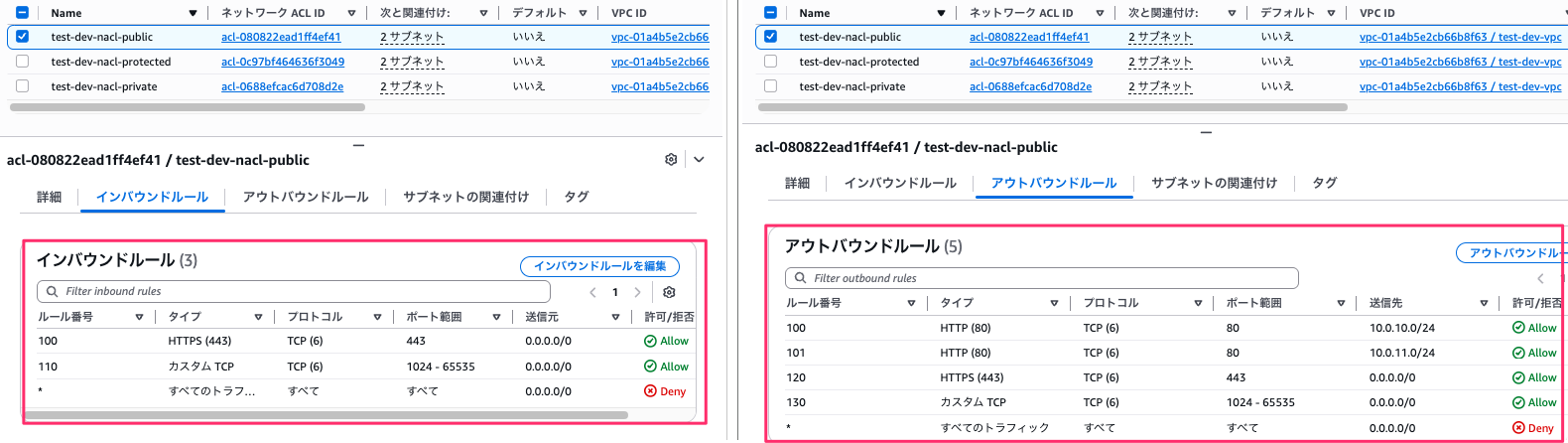The image size is (1568, 443).
Task: Click the インバウンドルールを編集 button
Action: pos(599,266)
